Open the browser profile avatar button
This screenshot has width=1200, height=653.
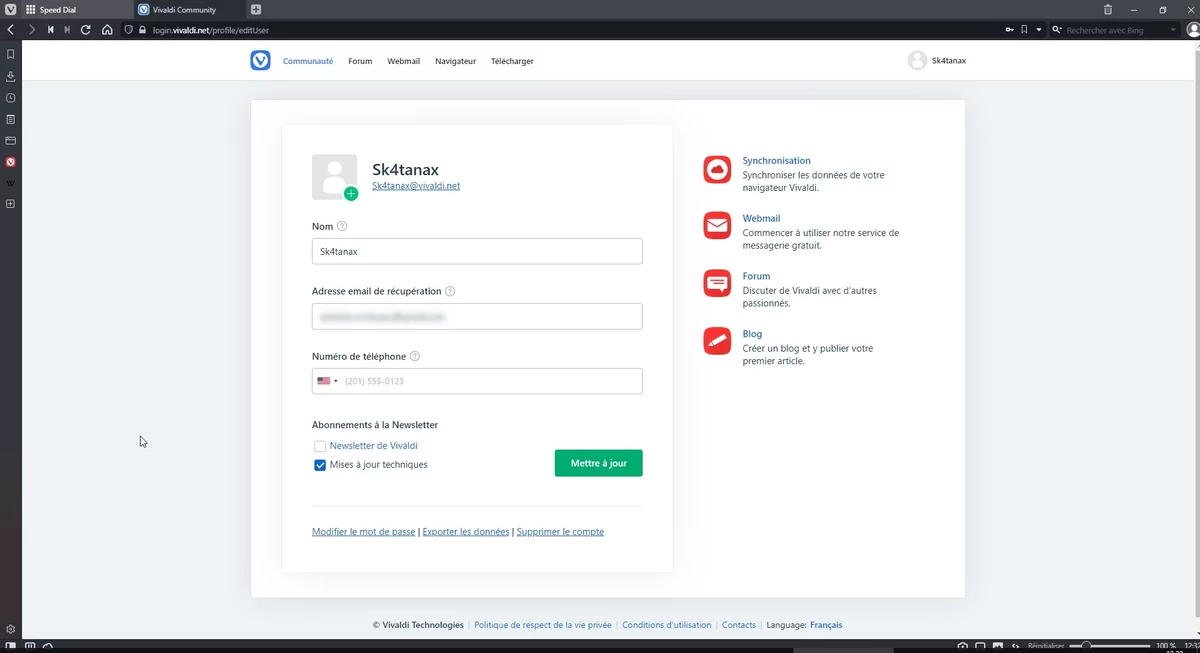[x=1191, y=30]
